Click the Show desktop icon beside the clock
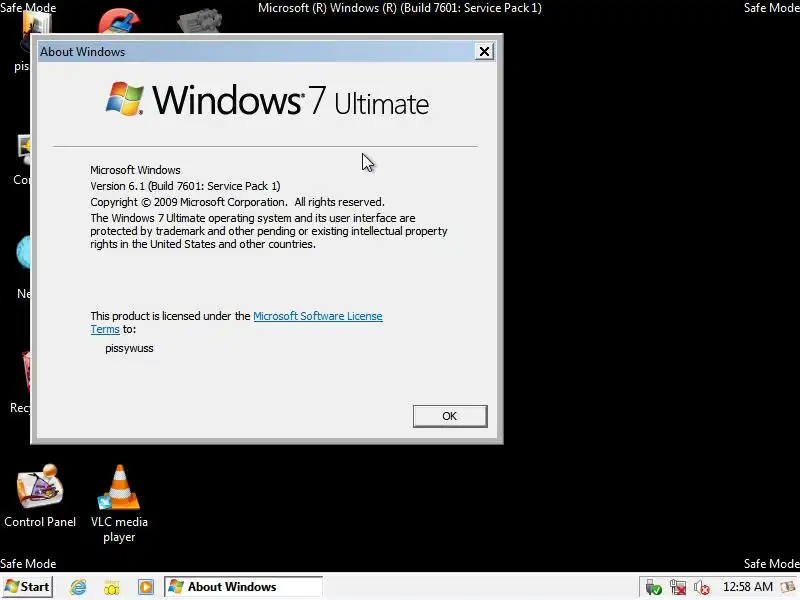Image resolution: width=800 pixels, height=600 pixels. [x=789, y=587]
